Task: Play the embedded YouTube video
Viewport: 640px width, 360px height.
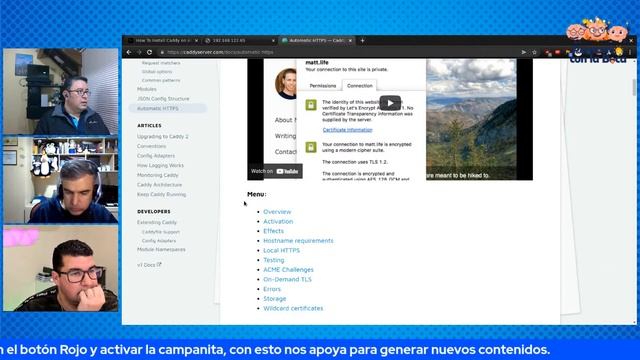Action: click(390, 103)
